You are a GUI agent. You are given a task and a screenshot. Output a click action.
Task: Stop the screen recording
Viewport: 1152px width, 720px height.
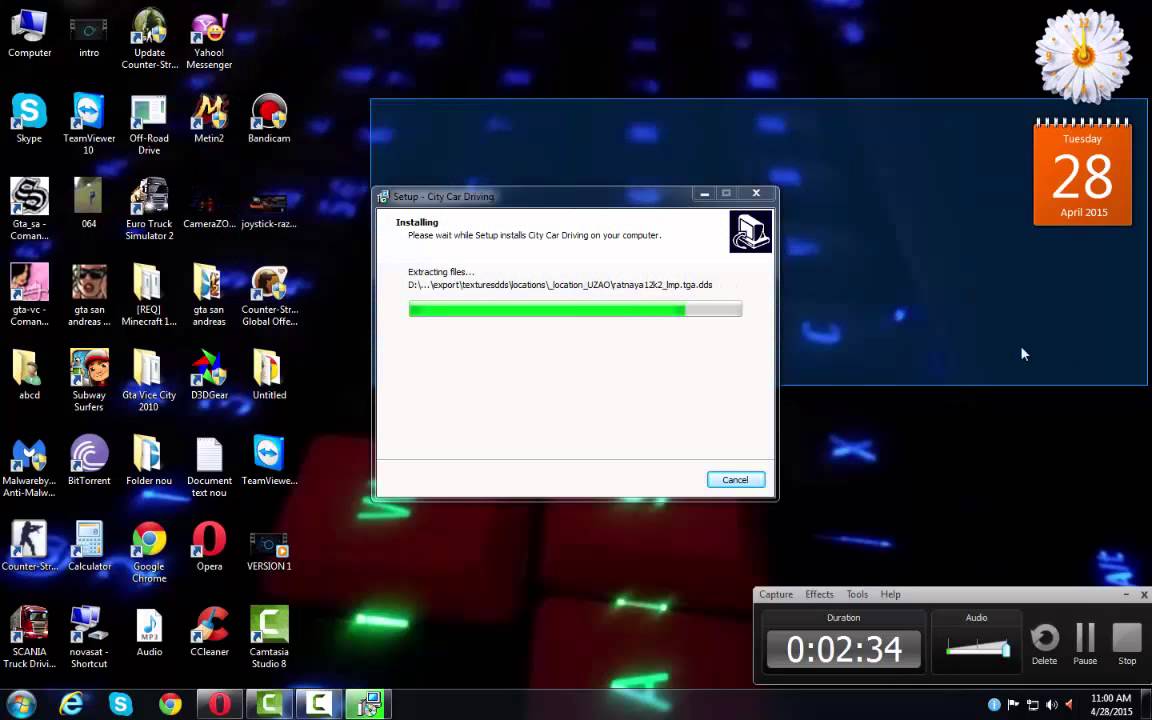(1127, 644)
